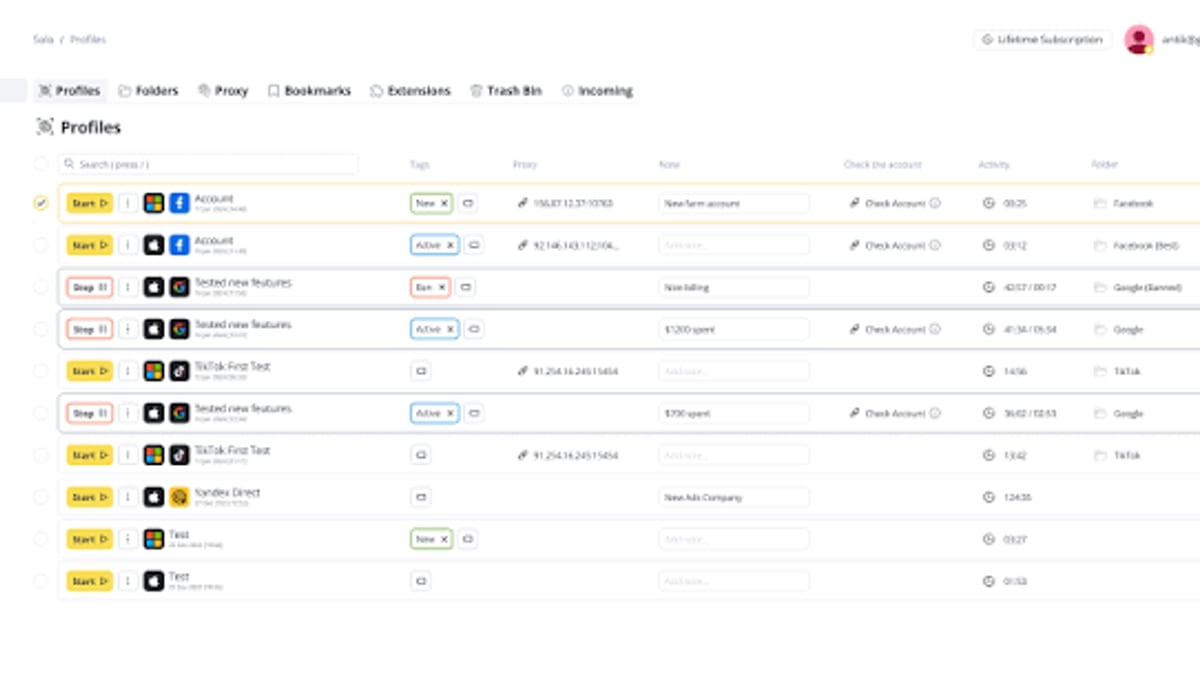Open three-dot menu for TikTok row with 14:56
The width and height of the screenshot is (1200, 675).
pos(128,371)
